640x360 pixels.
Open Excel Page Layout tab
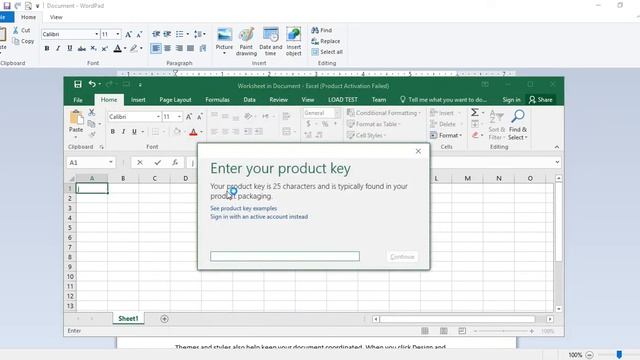pyautogui.click(x=175, y=100)
